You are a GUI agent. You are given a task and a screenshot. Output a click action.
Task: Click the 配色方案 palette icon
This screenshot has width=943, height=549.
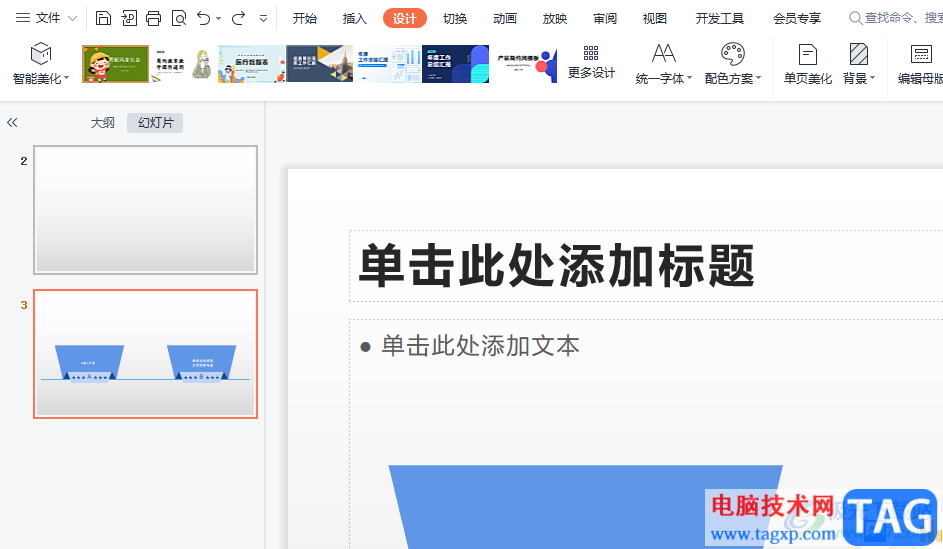coord(733,54)
